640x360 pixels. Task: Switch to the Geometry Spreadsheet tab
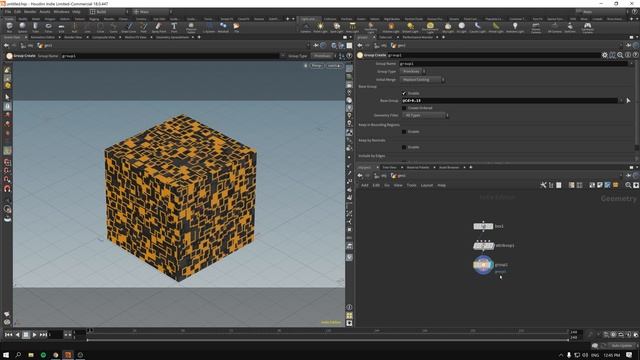(172, 37)
